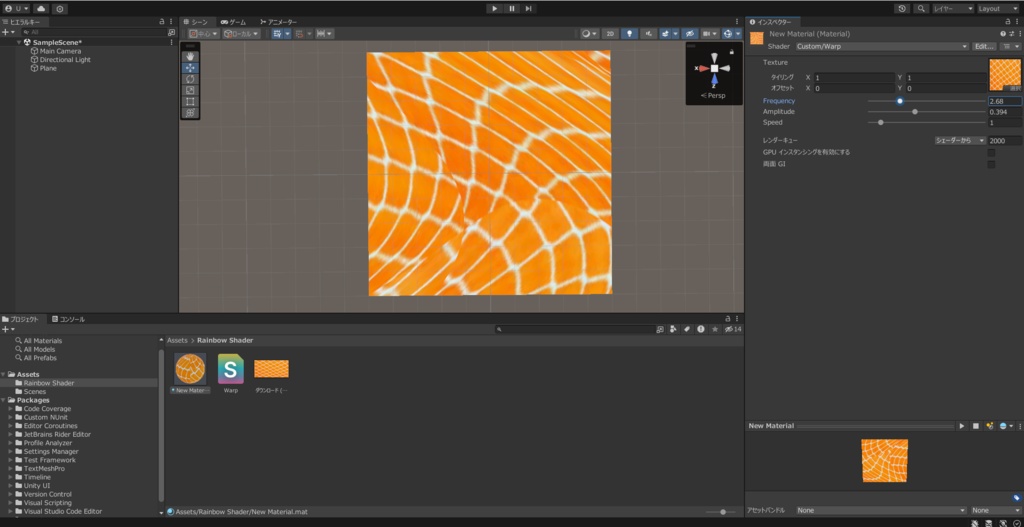Click the Amplitude slider handle
This screenshot has height=527, width=1024.
tap(915, 112)
